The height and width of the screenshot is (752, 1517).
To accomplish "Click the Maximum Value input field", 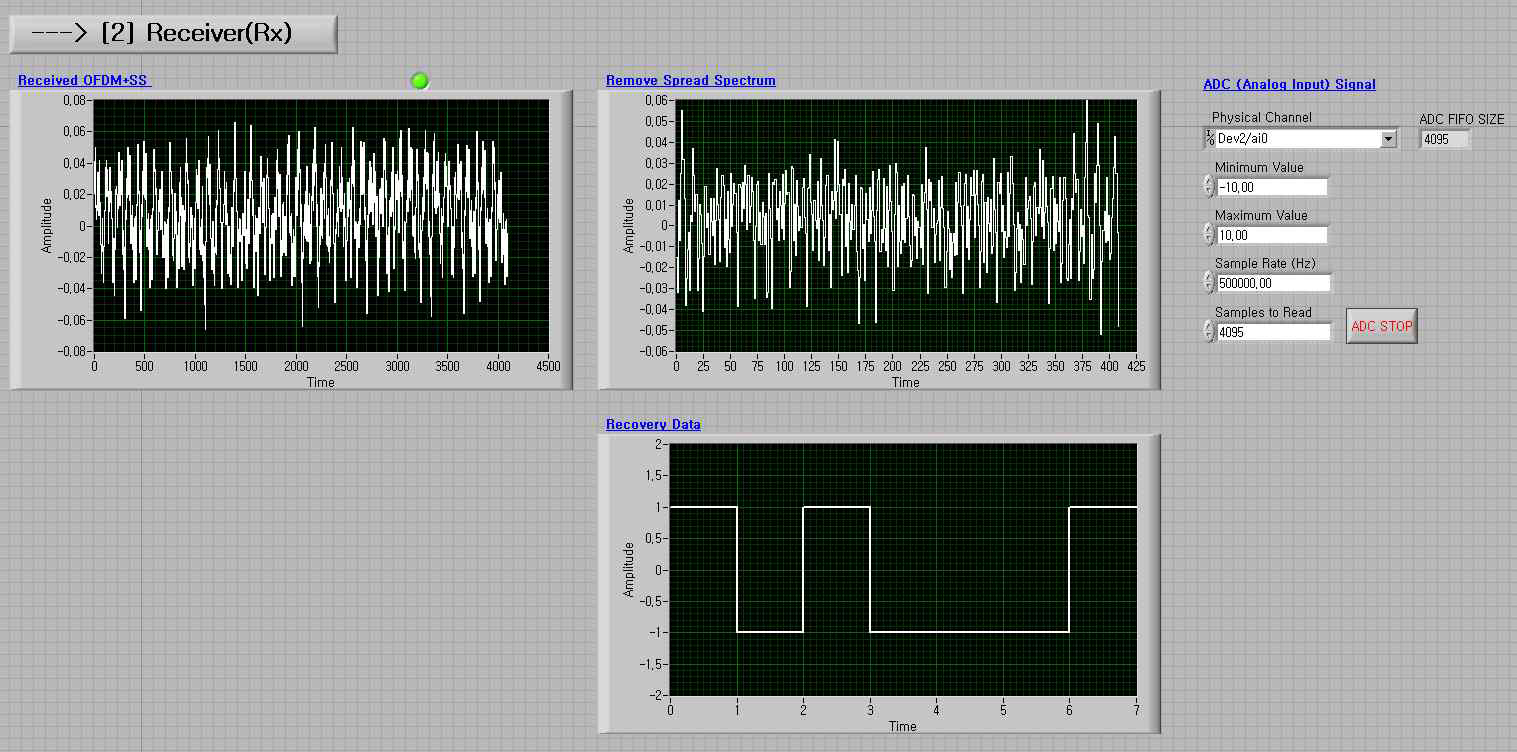I will coord(1272,235).
